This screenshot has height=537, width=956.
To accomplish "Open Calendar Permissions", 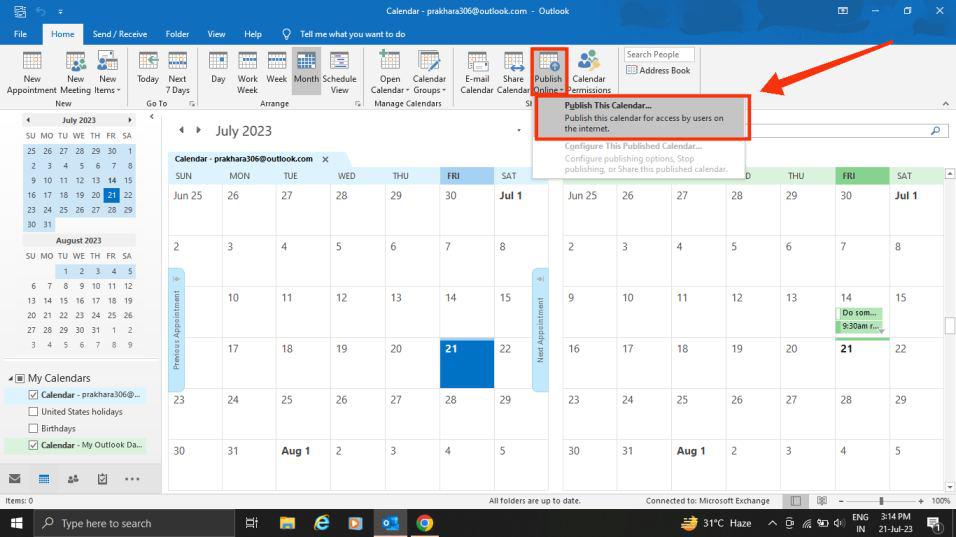I will pyautogui.click(x=588, y=73).
